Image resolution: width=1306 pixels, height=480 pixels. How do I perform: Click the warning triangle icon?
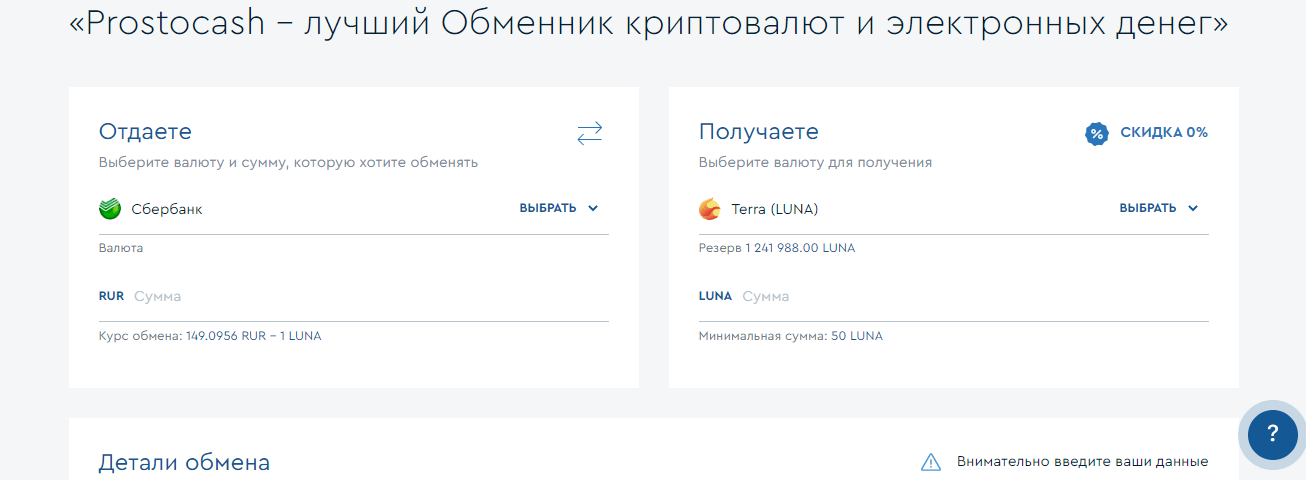(931, 462)
